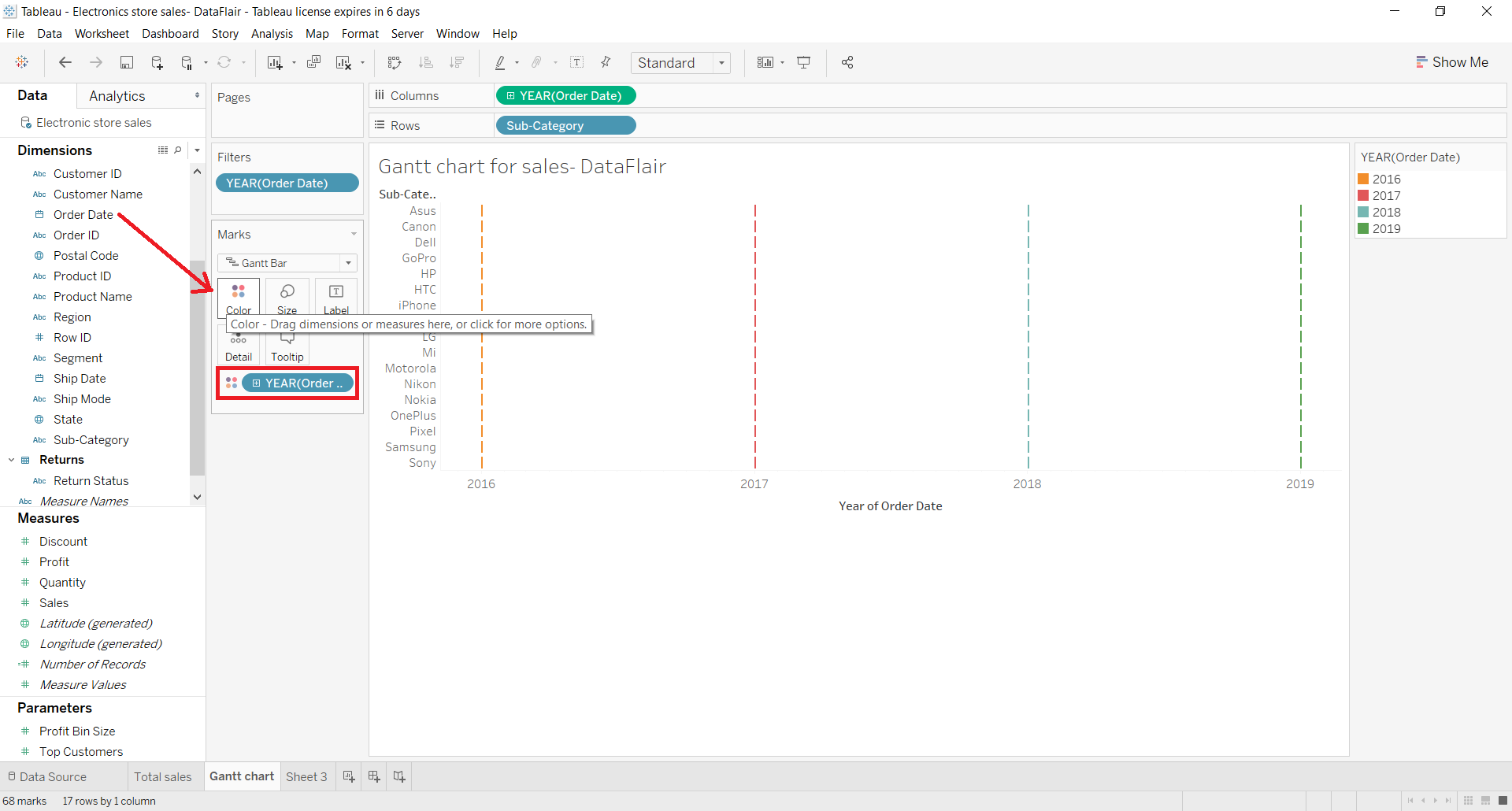This screenshot has width=1512, height=811.
Task: Open the Analysis menu
Action: point(272,34)
